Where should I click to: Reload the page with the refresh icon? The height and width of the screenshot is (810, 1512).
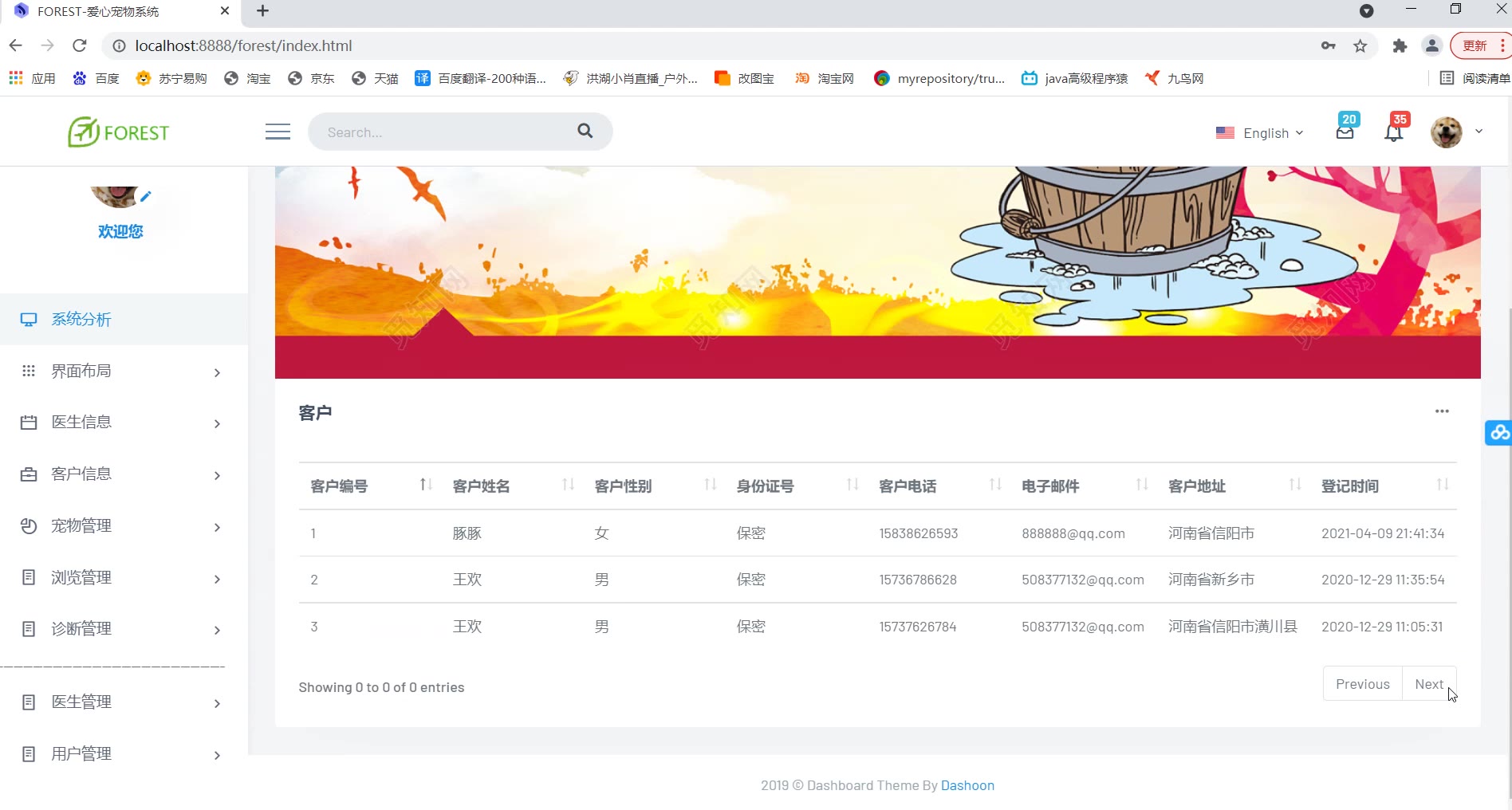pos(80,45)
